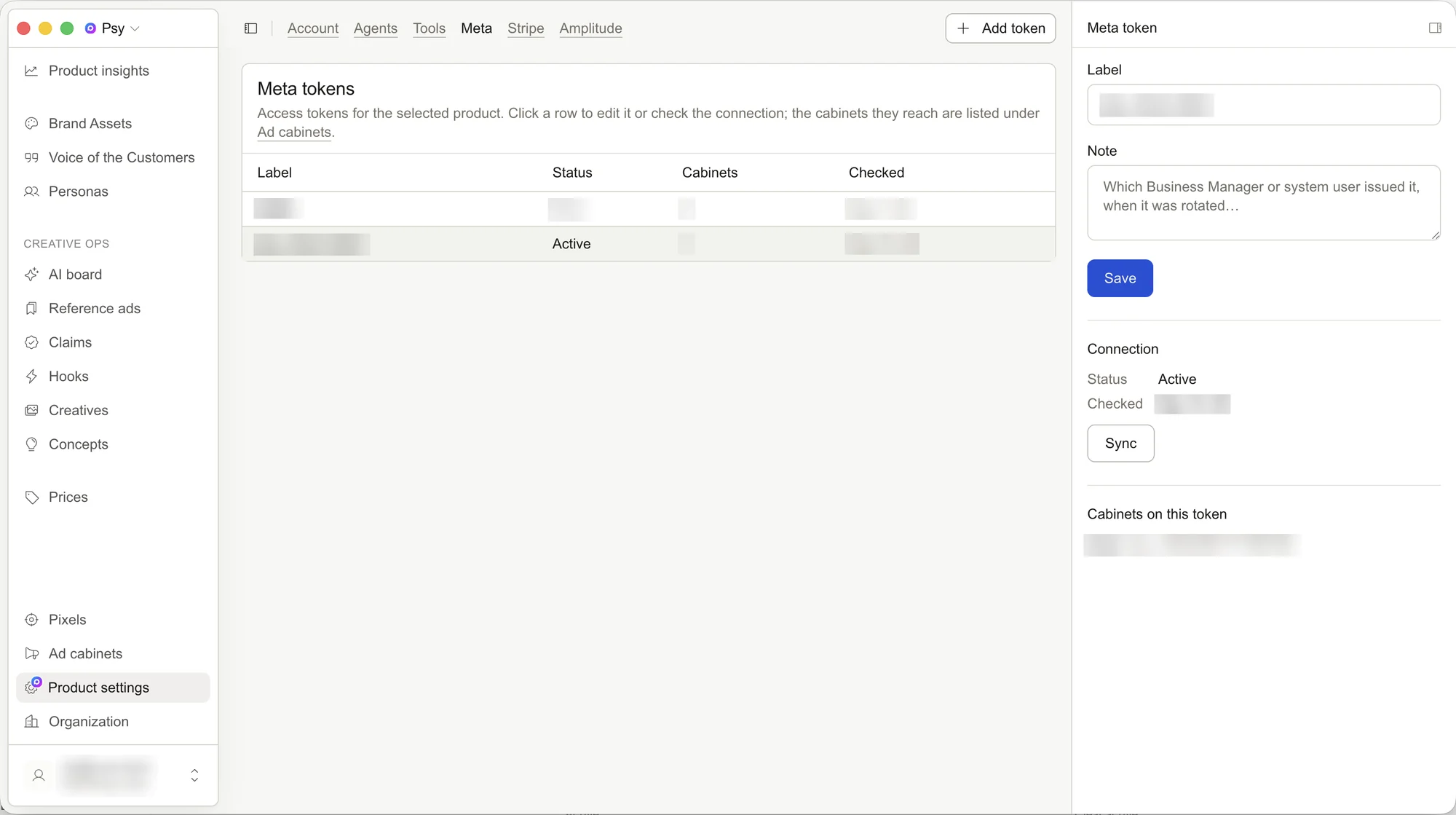1456x815 pixels.
Task: Click the Status column header
Action: click(x=572, y=173)
